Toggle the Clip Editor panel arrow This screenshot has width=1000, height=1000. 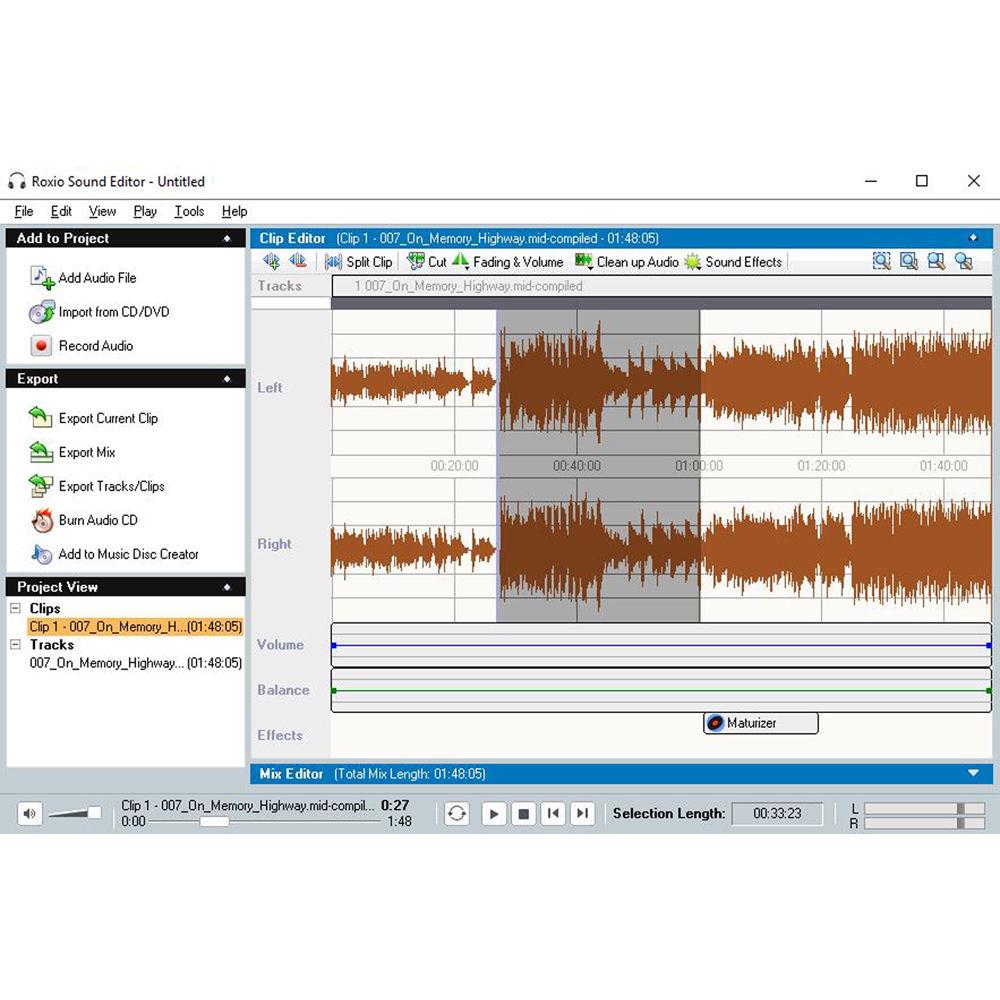click(974, 238)
